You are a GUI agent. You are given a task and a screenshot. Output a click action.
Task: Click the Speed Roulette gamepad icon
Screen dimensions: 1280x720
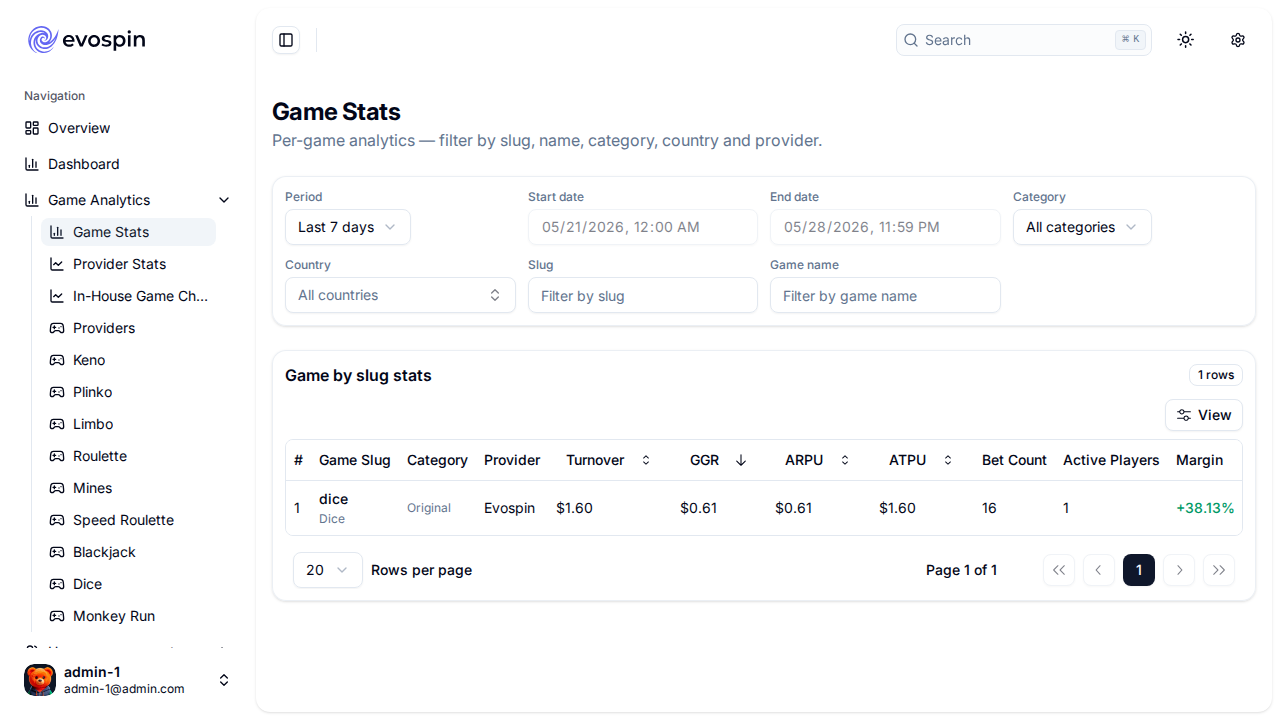coord(57,520)
